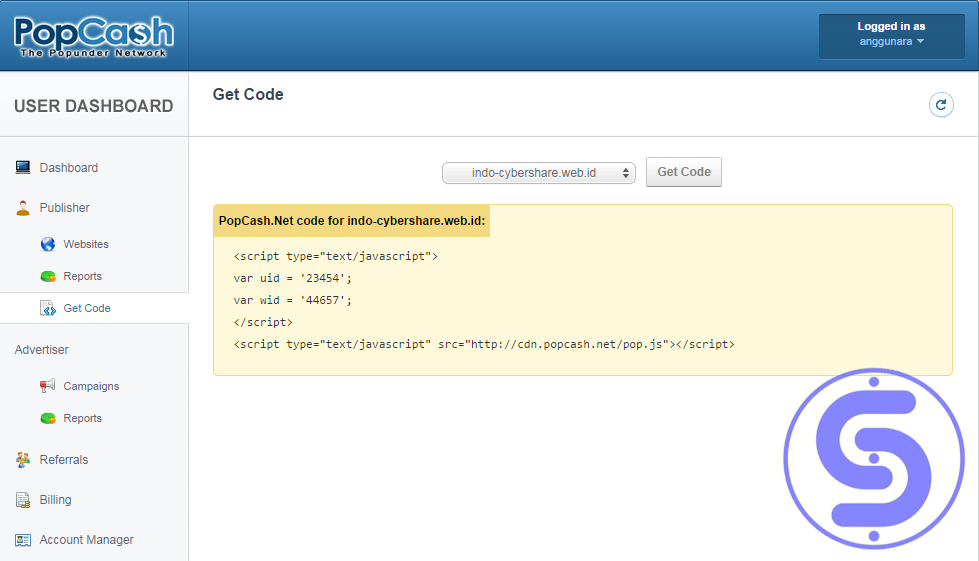Click the var uid = '23454' code line

click(x=293, y=278)
